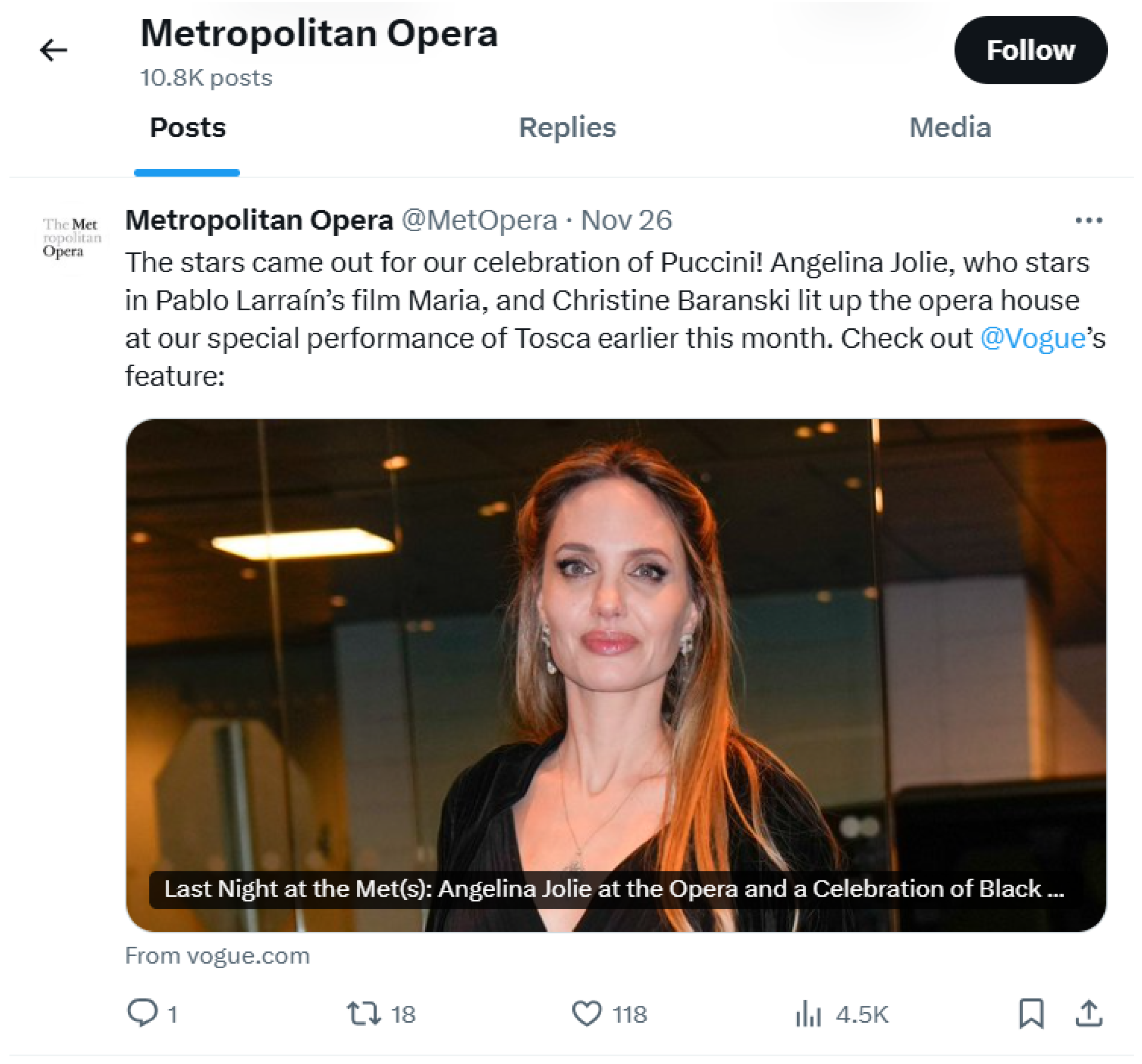Share the post using the share icon
The width and height of the screenshot is (1142, 1064).
click(x=1088, y=1013)
